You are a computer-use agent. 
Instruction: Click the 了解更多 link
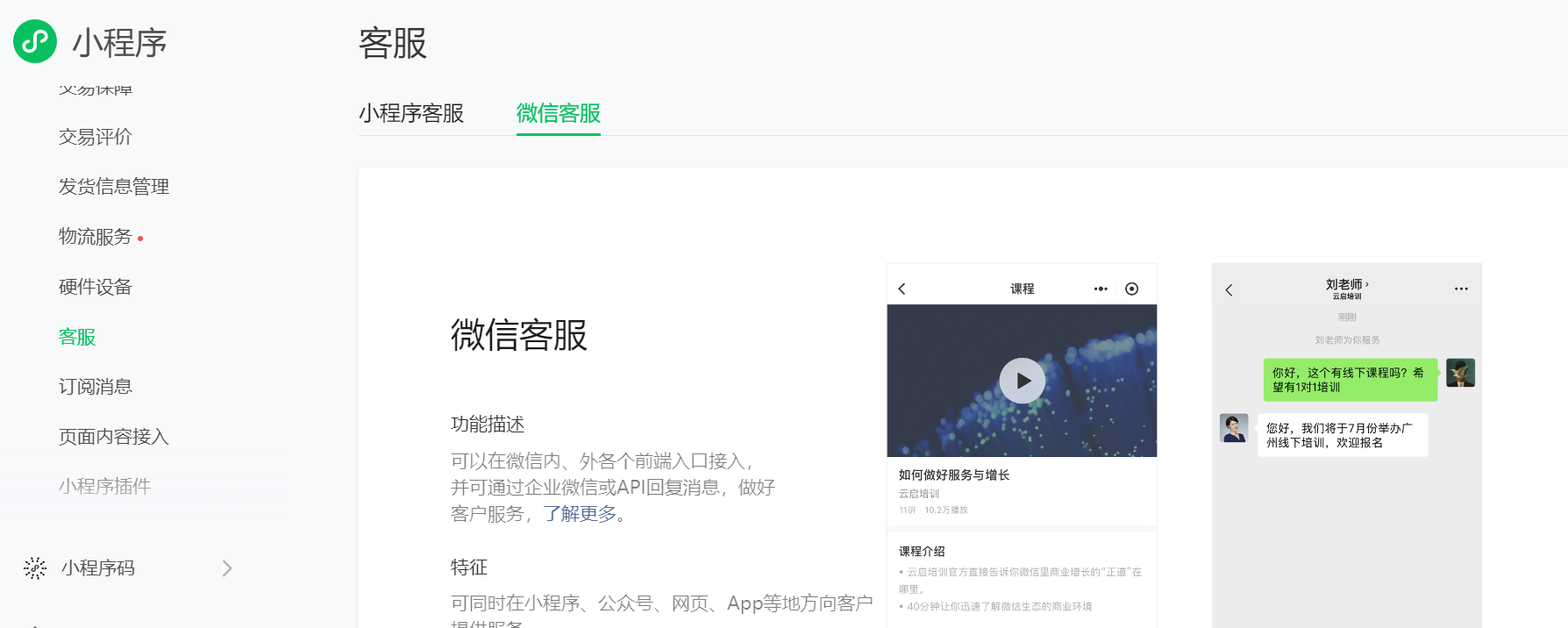(580, 514)
